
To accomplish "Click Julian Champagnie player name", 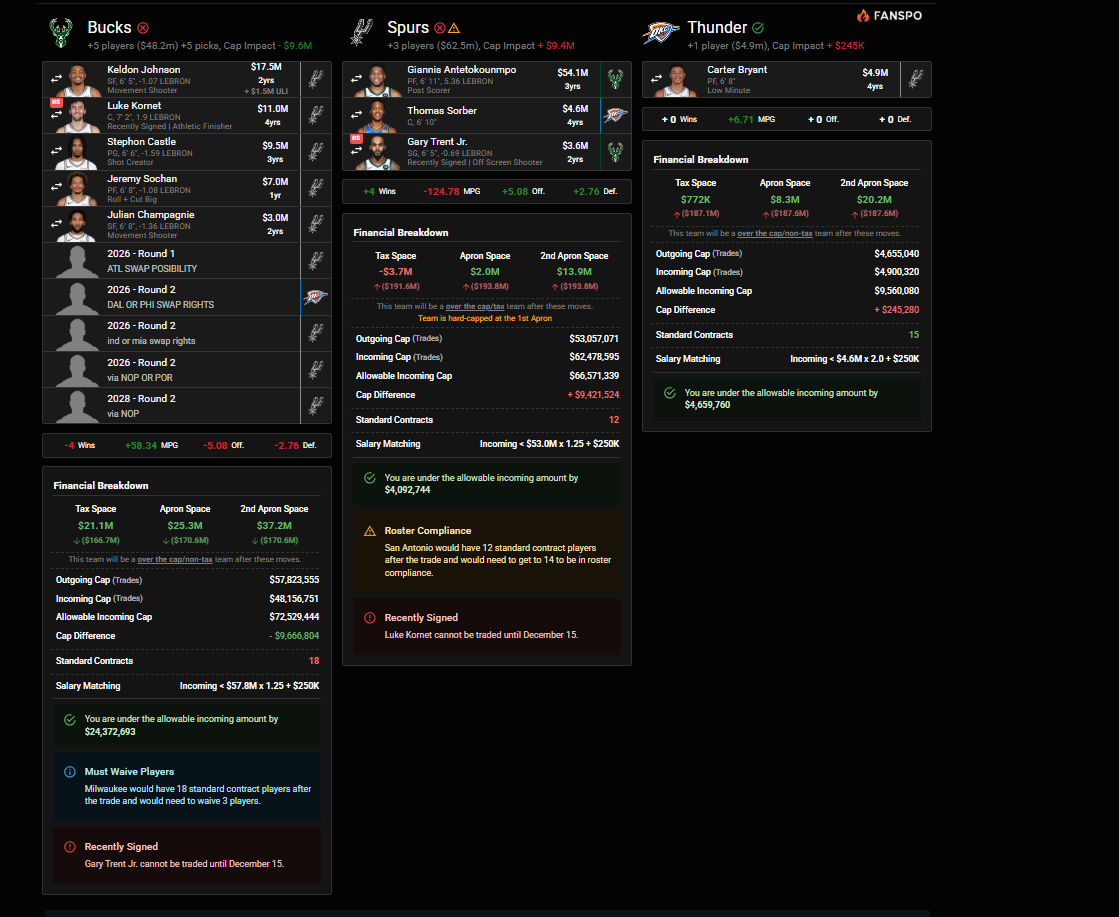I will point(151,215).
